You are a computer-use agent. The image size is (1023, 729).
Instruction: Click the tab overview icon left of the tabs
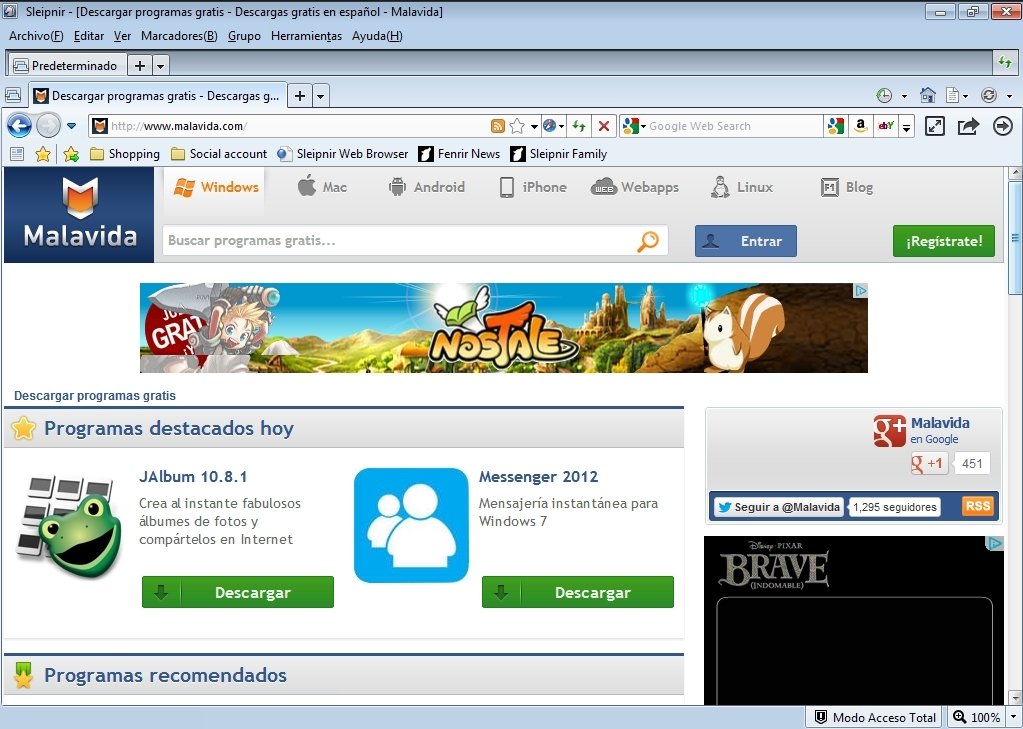coord(14,96)
